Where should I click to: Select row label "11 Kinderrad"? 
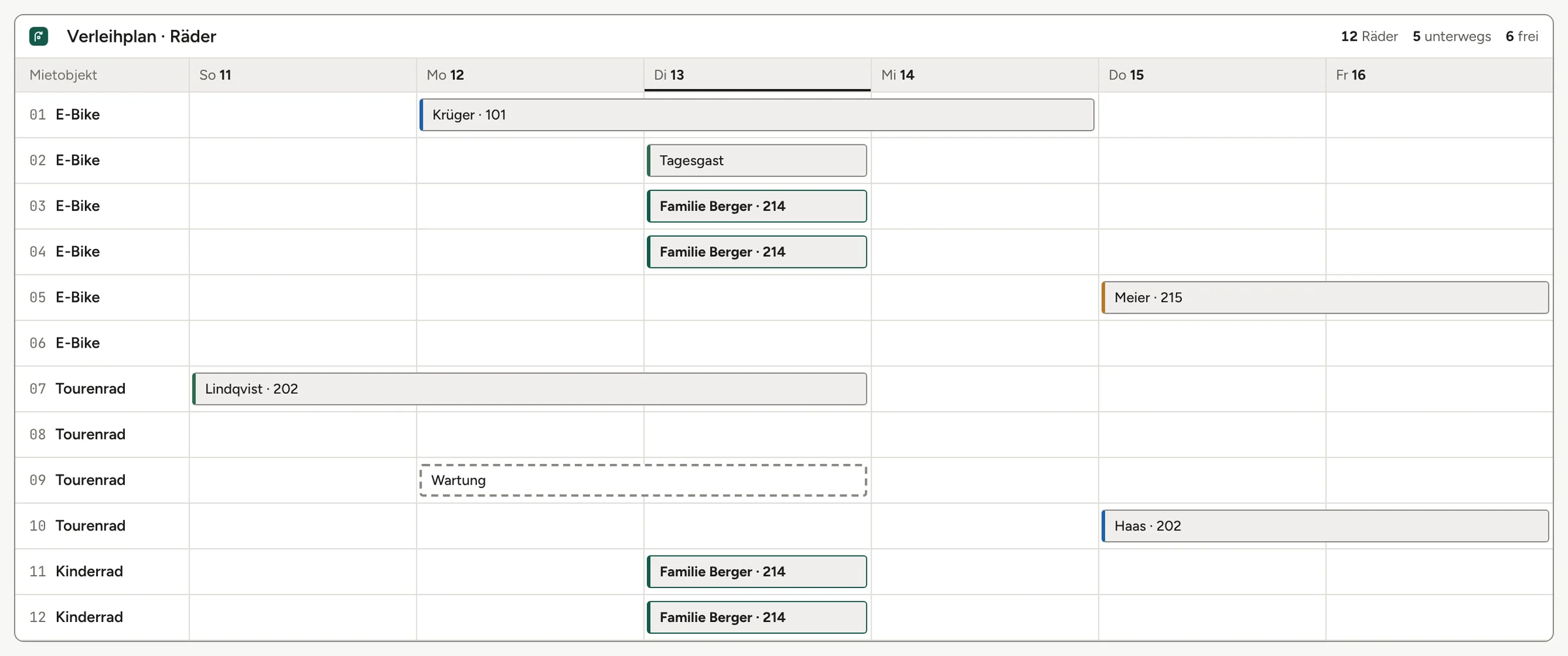[76, 572]
